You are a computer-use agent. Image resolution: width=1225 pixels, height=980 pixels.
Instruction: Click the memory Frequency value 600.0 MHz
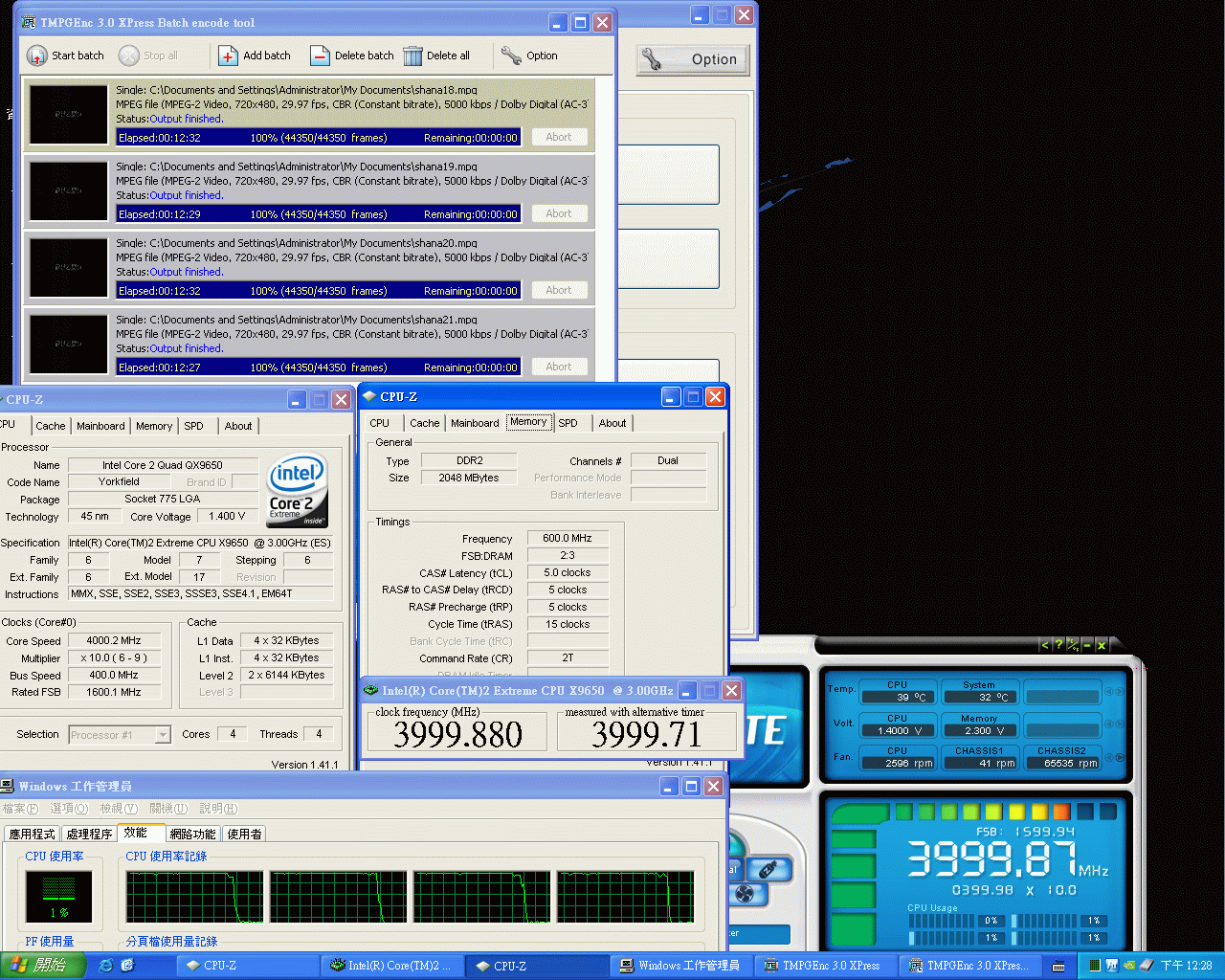point(568,539)
